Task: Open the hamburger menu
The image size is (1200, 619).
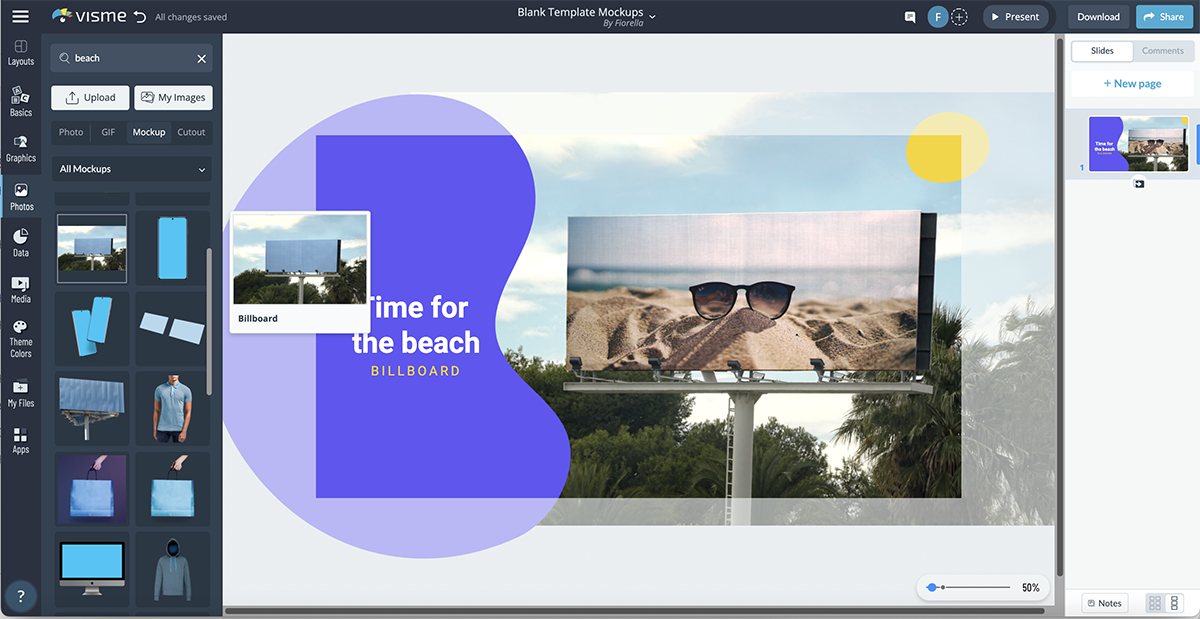Action: coord(20,16)
